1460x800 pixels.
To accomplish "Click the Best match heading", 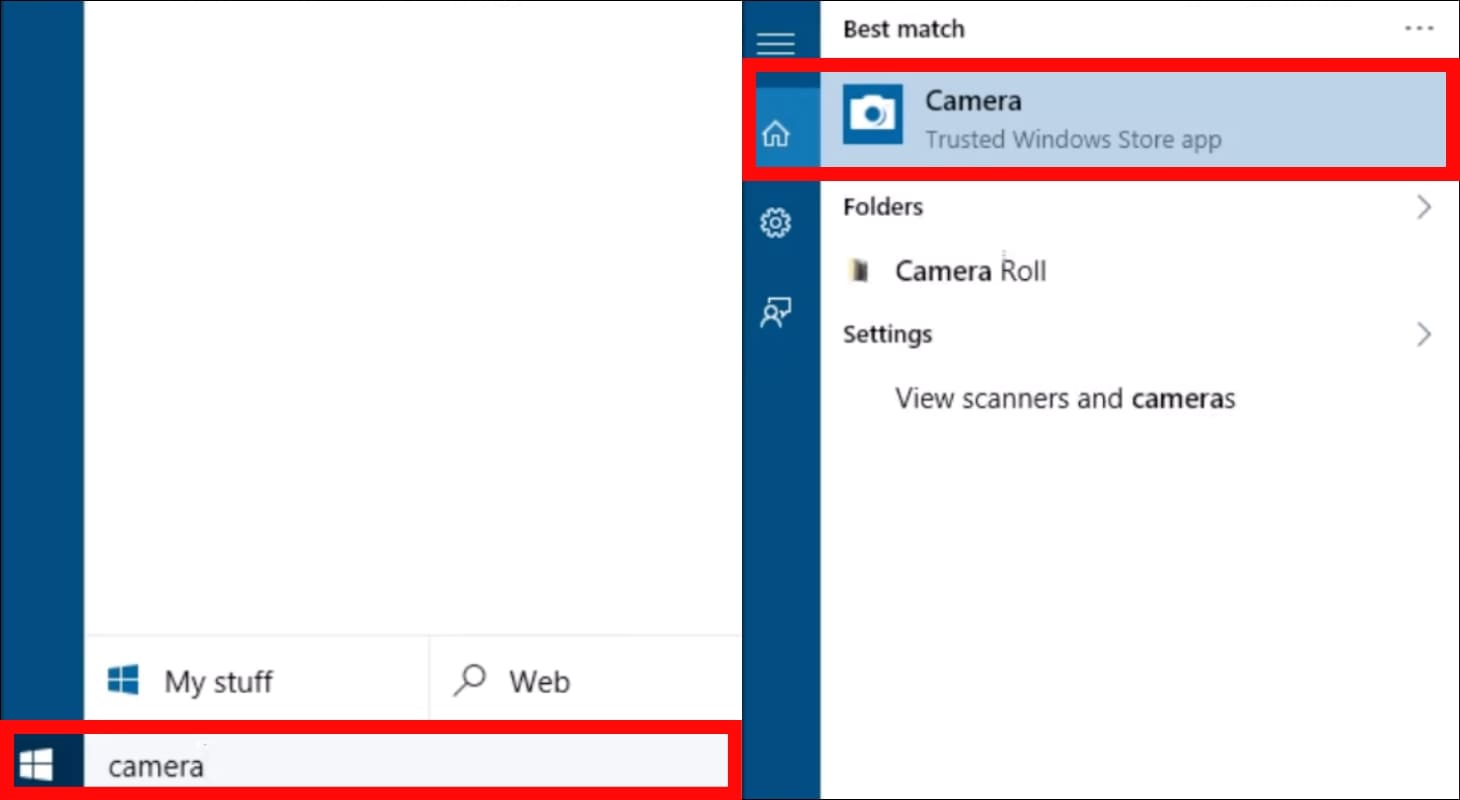I will (x=903, y=29).
